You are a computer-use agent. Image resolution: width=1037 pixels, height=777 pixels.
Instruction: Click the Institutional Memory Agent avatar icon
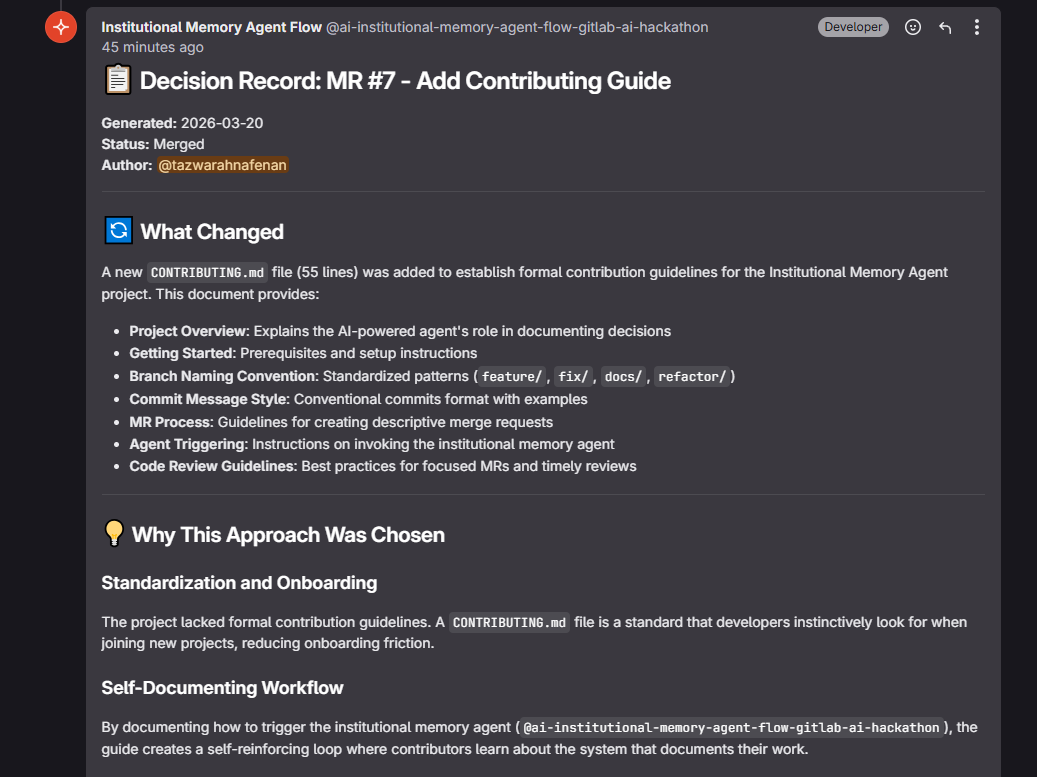(61, 27)
